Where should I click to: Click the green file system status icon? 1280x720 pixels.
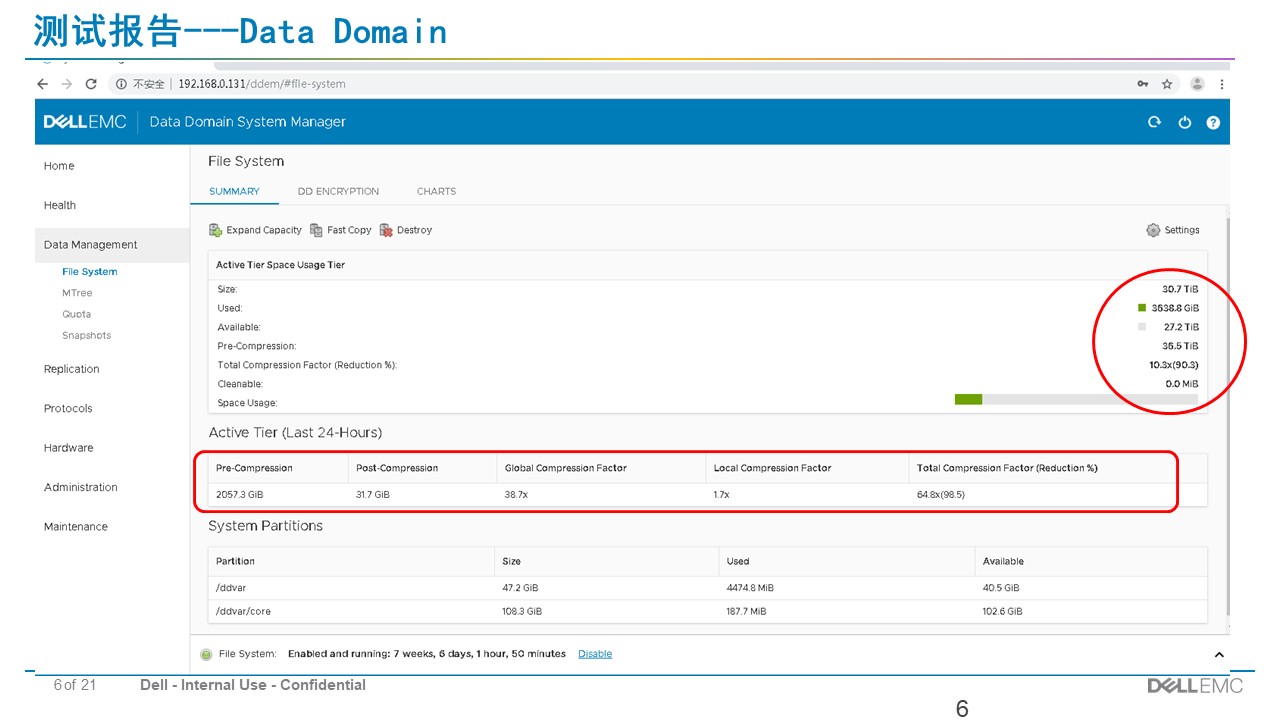[206, 654]
